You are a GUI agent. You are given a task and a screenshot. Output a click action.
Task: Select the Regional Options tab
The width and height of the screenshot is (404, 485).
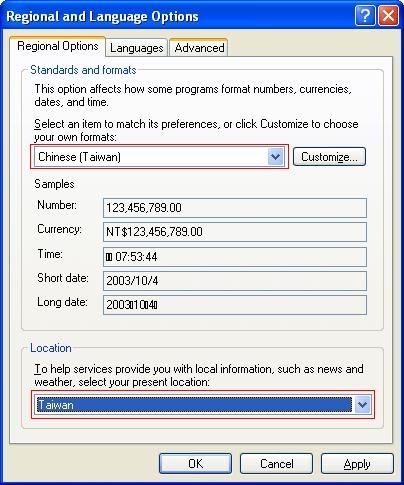pos(58,46)
